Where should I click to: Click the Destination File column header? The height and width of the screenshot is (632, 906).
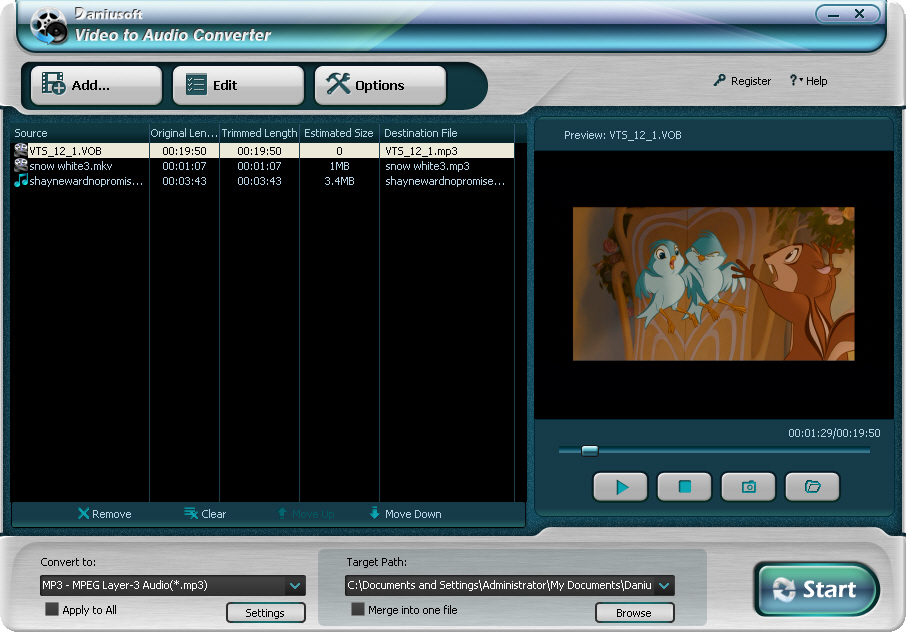447,133
